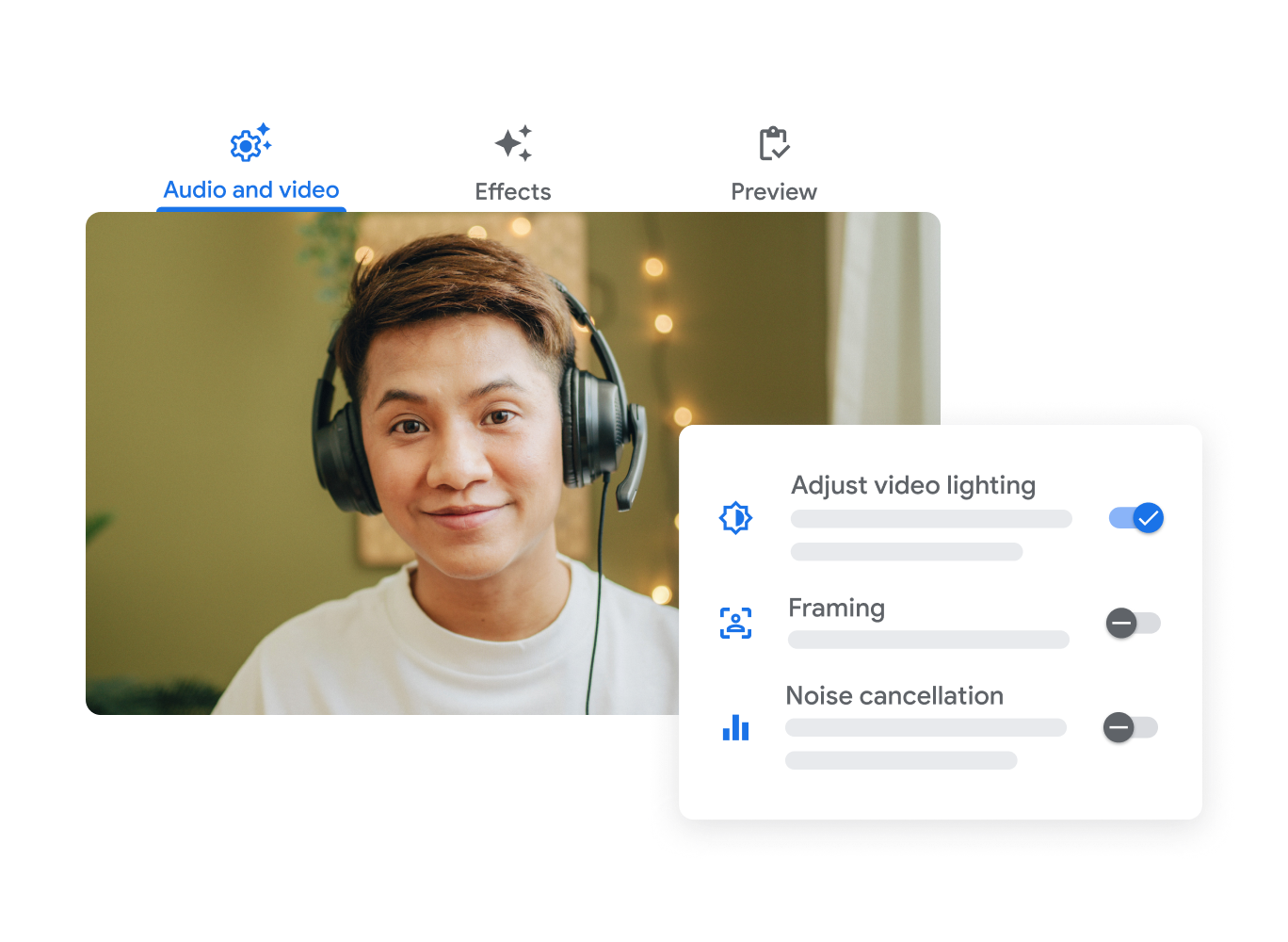Image resolution: width=1288 pixels, height=942 pixels.
Task: Click the Adjust video lighting brightness icon
Action: click(735, 518)
